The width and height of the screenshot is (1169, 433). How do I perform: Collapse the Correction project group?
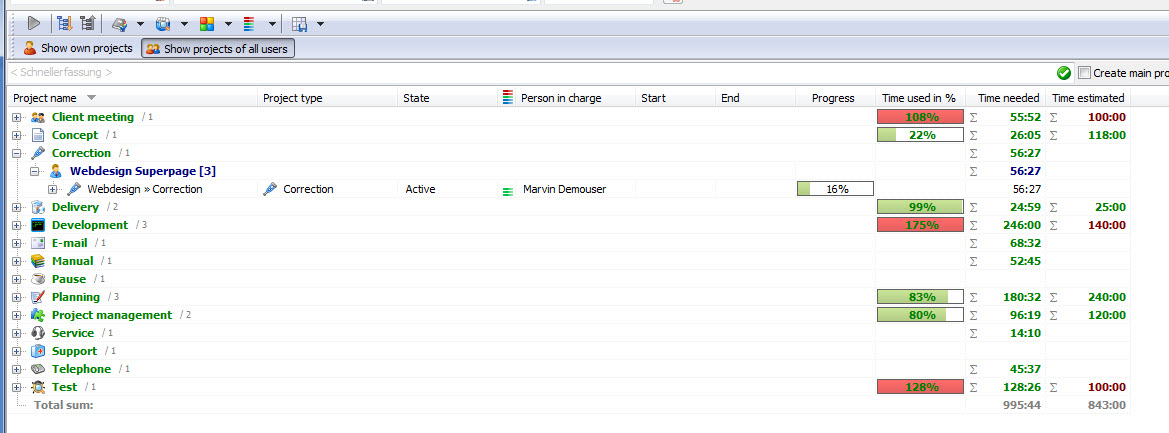click(16, 153)
